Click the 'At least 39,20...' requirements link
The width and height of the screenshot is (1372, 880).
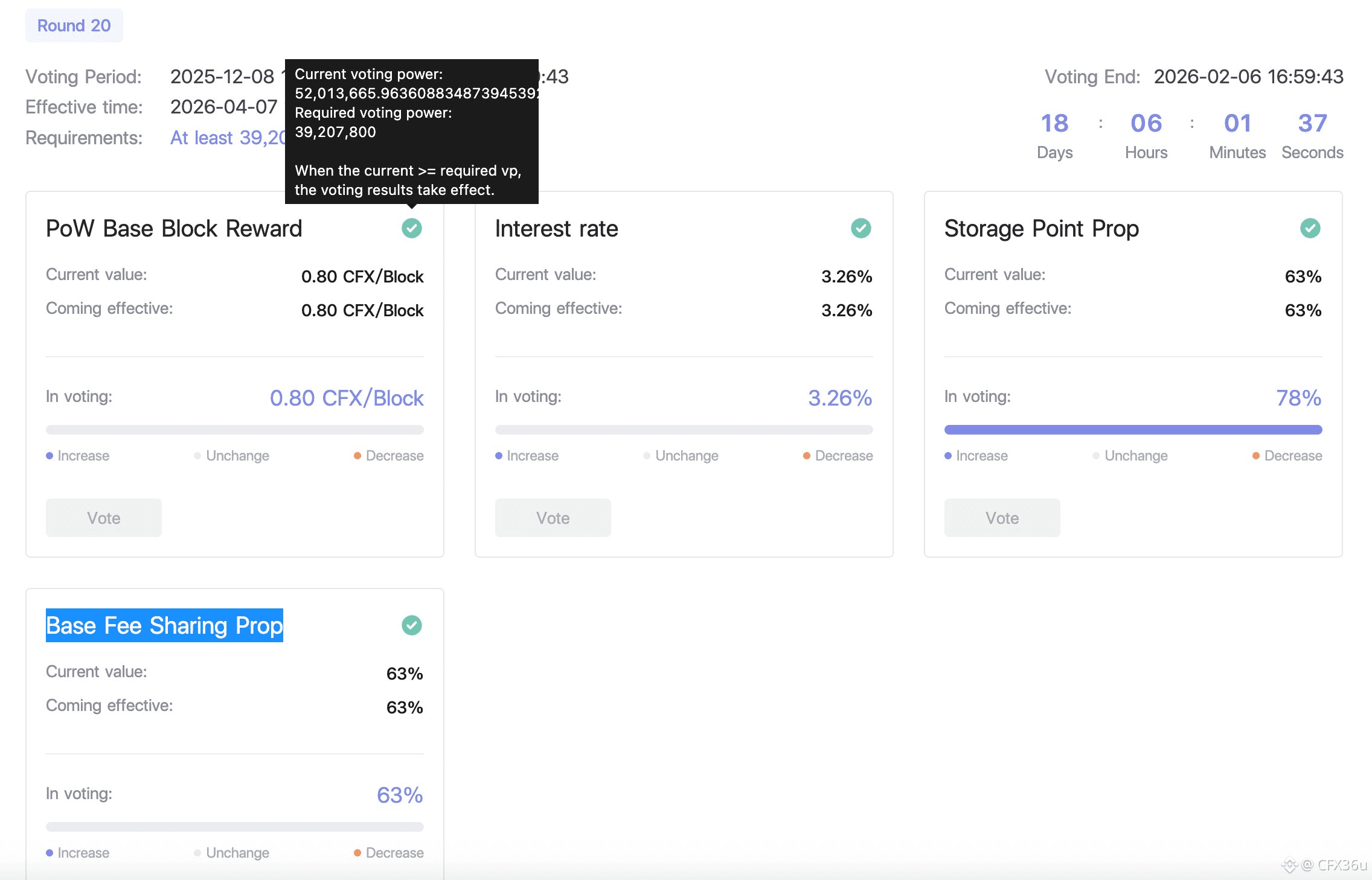click(x=227, y=138)
